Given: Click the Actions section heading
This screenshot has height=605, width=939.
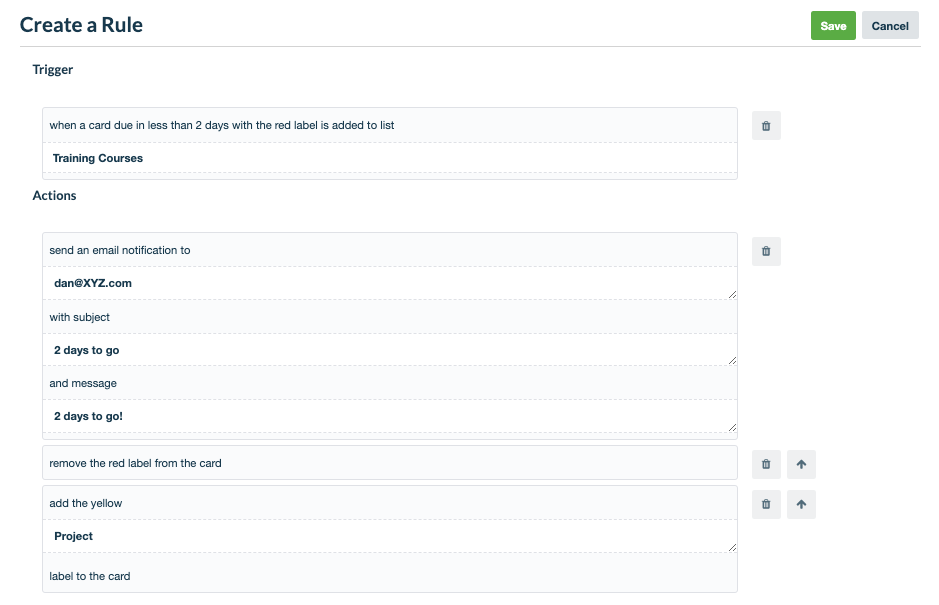Looking at the screenshot, I should point(54,195).
